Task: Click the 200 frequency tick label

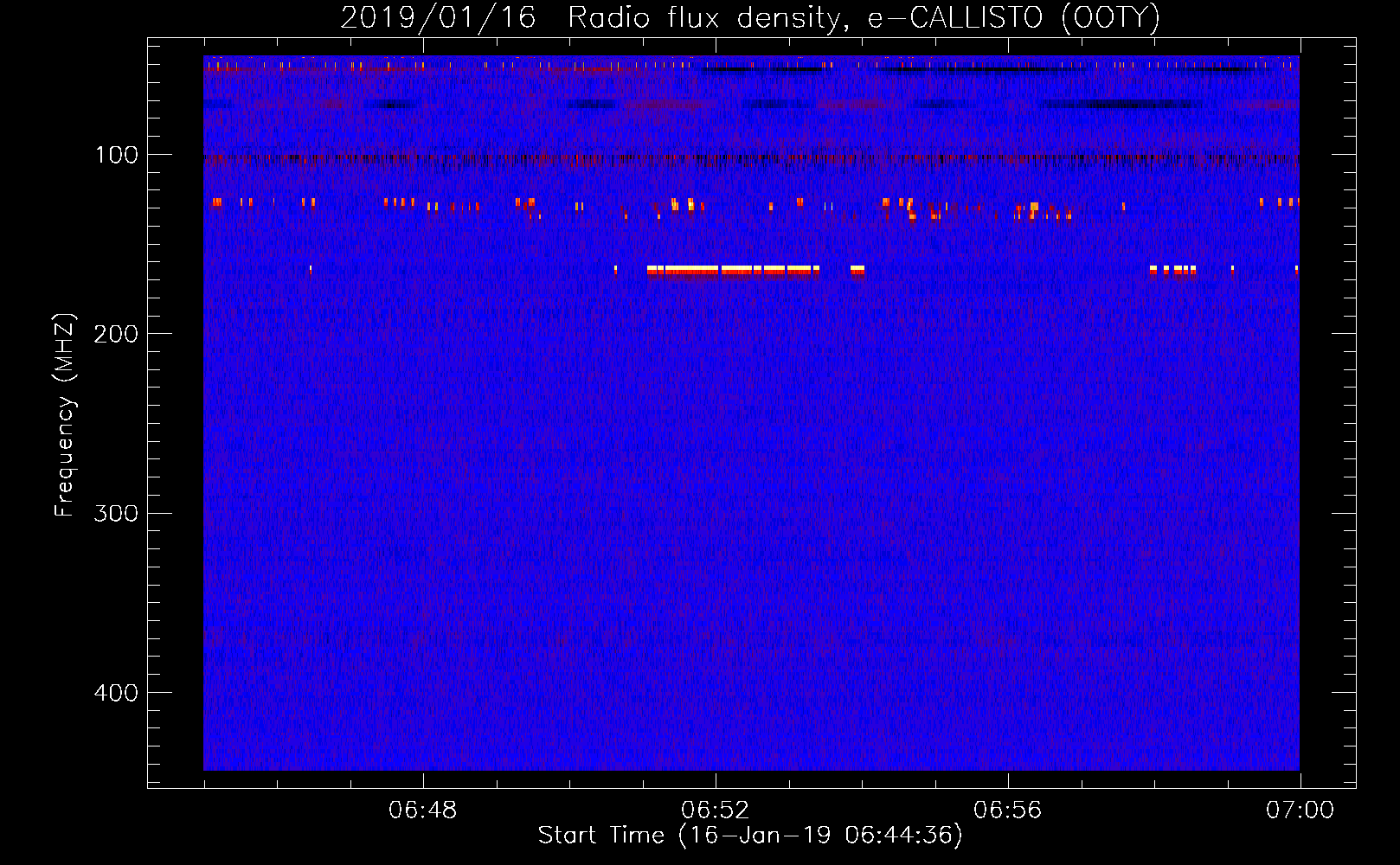Action: [x=115, y=334]
